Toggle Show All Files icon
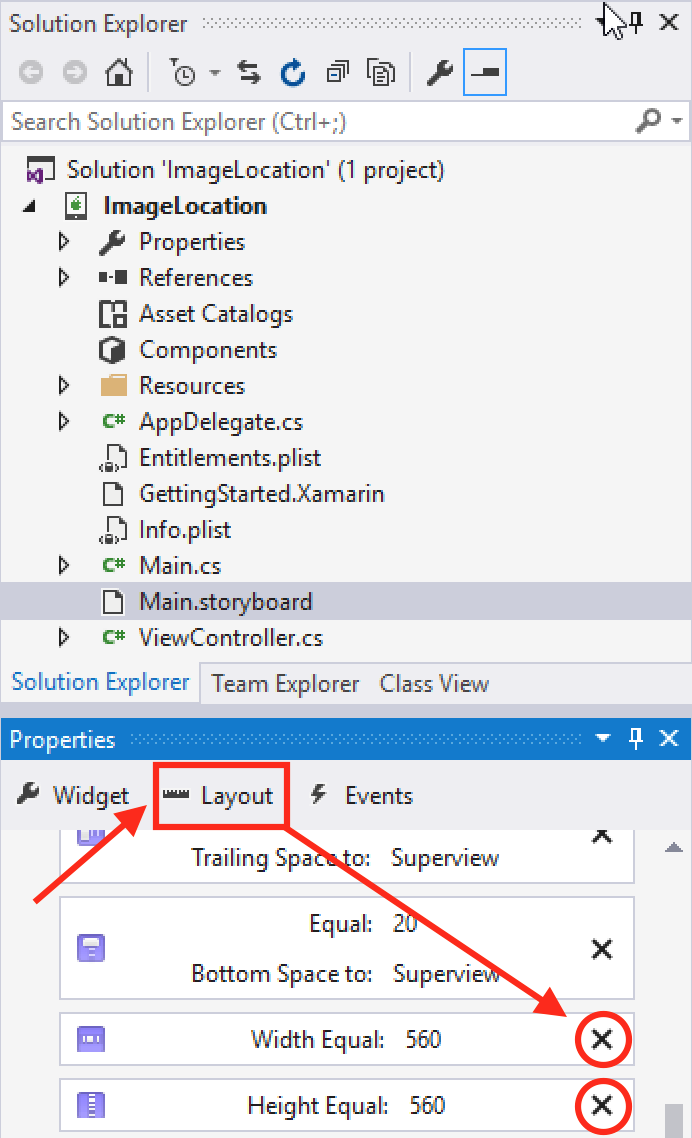The width and height of the screenshot is (692, 1138). click(x=381, y=73)
